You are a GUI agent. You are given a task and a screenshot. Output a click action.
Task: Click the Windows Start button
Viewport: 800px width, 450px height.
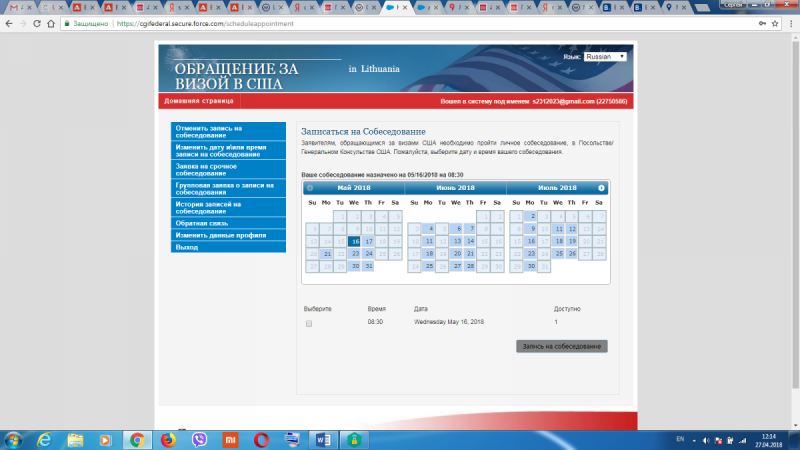tap(14, 439)
